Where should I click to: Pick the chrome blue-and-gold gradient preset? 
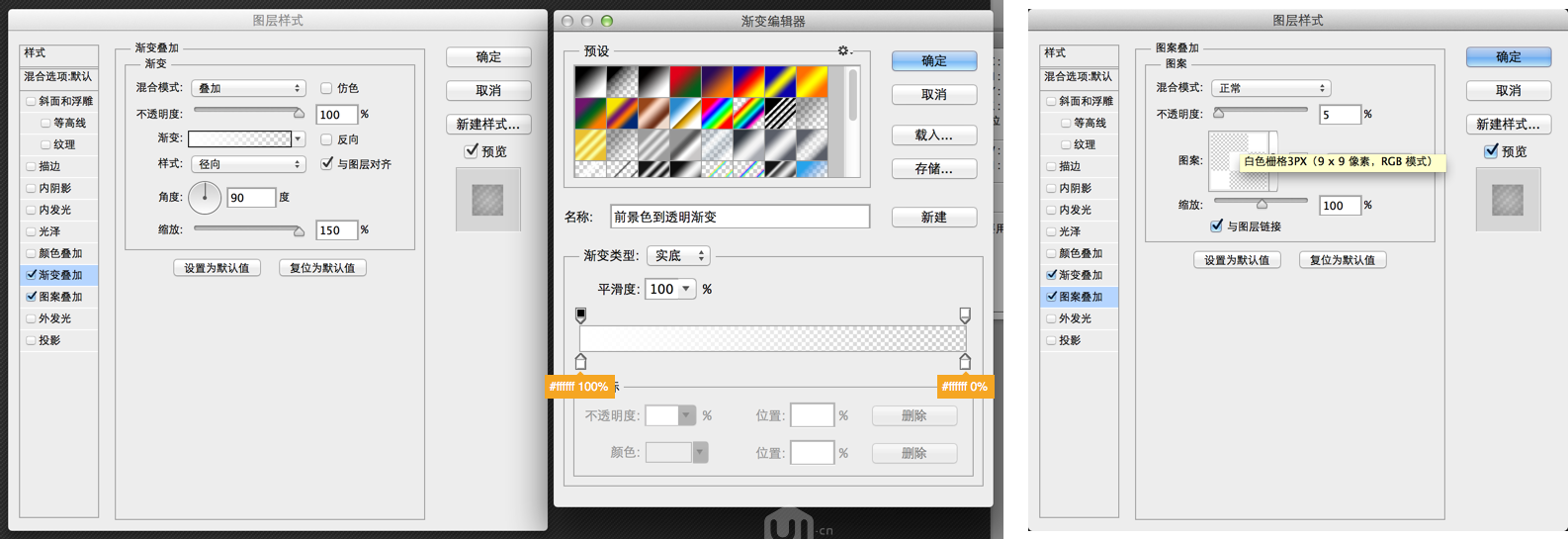coord(685,113)
